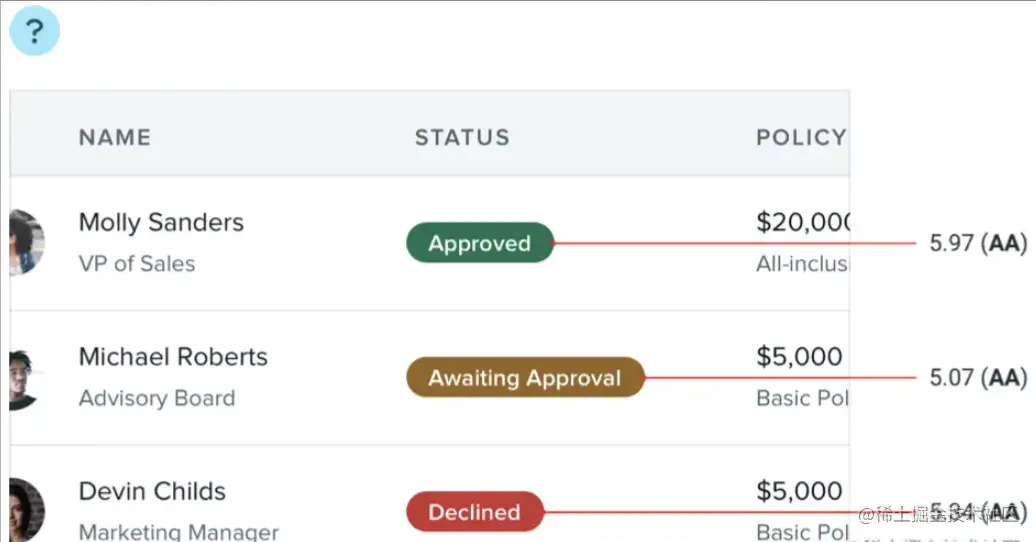Viewport: 1036px width, 542px height.
Task: Open Molly Sanders name link
Action: (161, 222)
